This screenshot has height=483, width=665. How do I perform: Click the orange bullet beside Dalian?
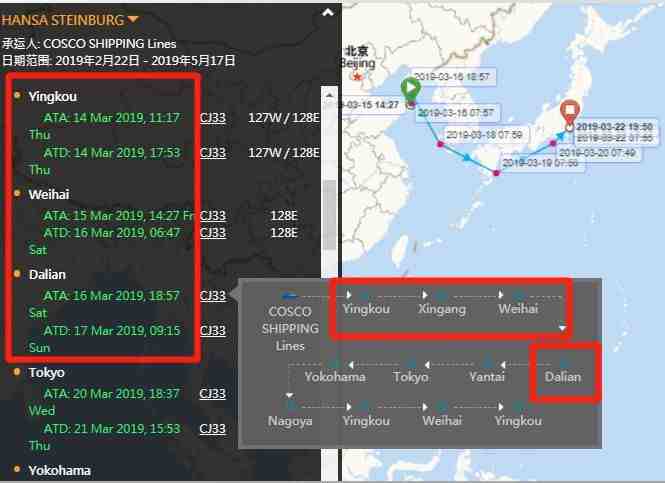coord(18,273)
